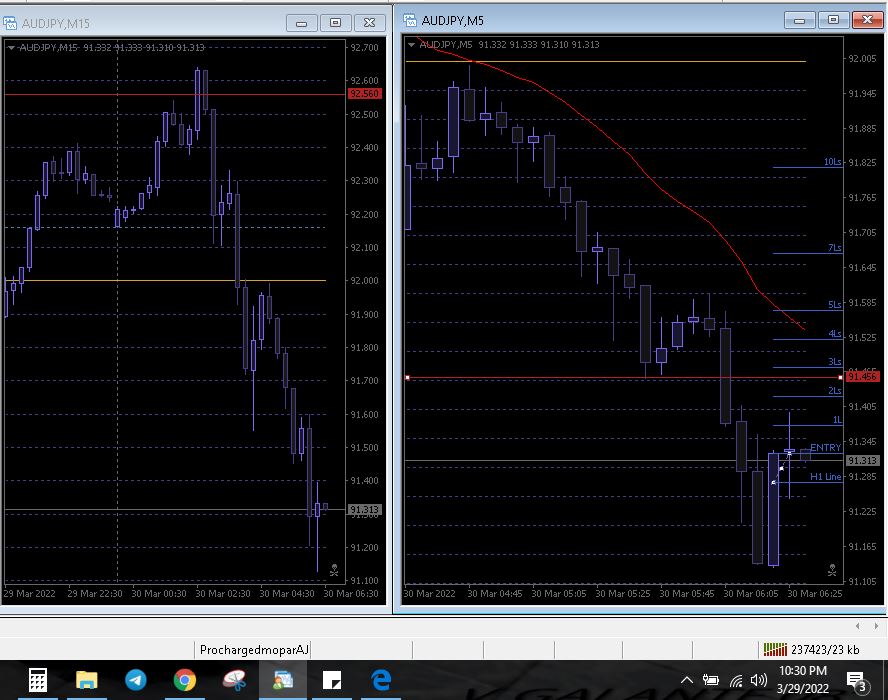Image resolution: width=888 pixels, height=700 pixels.
Task: Expand the AUDJPY,M5 chart info triangle
Action: coord(411,45)
